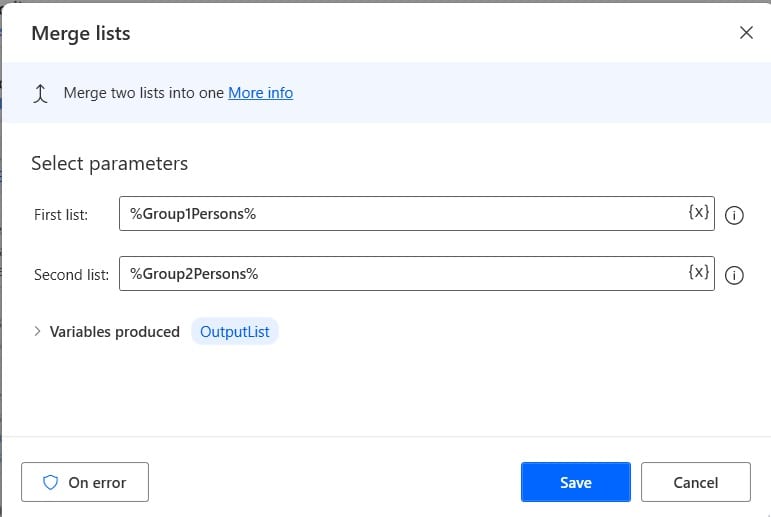Viewport: 771px width, 517px height.
Task: Click the merge arrow icon in banner
Action: click(x=40, y=93)
